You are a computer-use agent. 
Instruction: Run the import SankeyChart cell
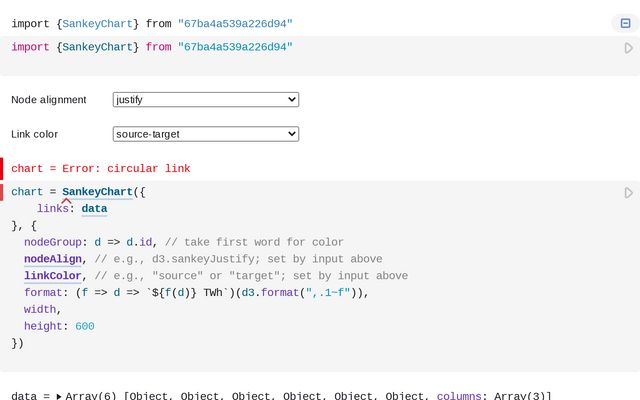pyautogui.click(x=628, y=47)
